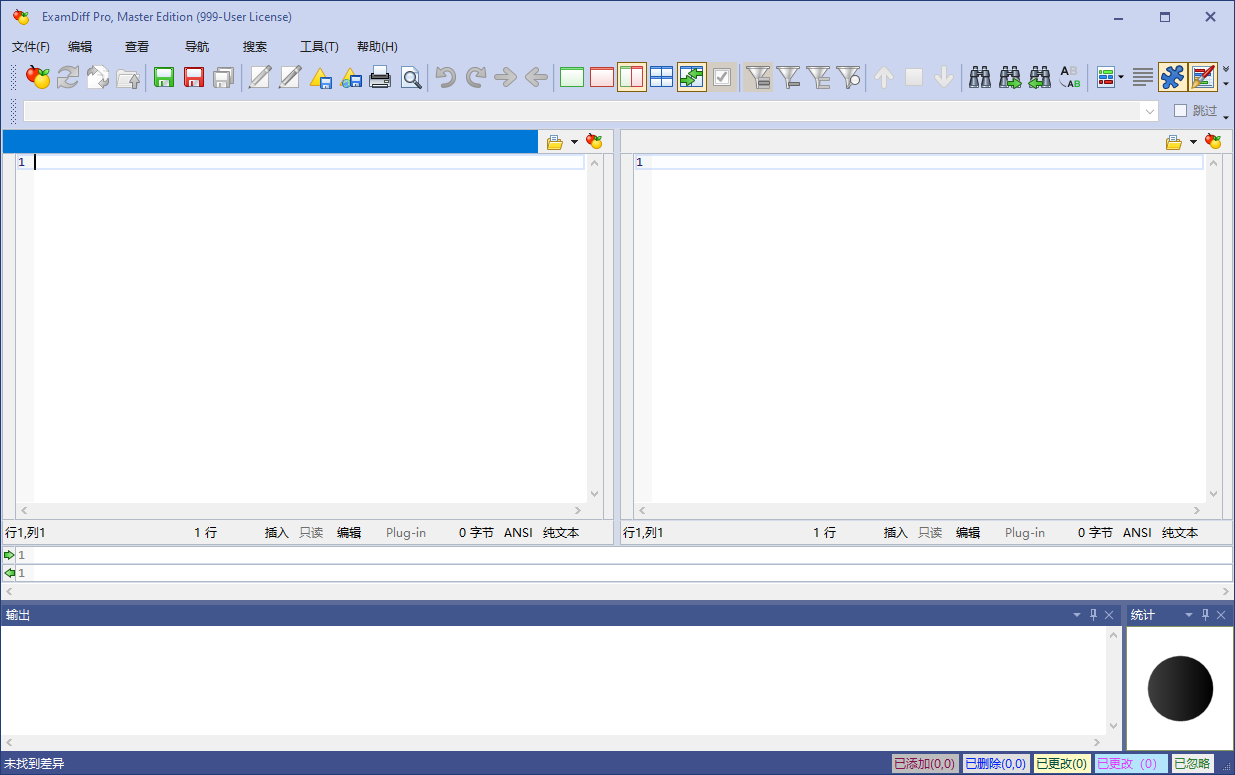Enable the 跳过 checkbox

(1181, 111)
